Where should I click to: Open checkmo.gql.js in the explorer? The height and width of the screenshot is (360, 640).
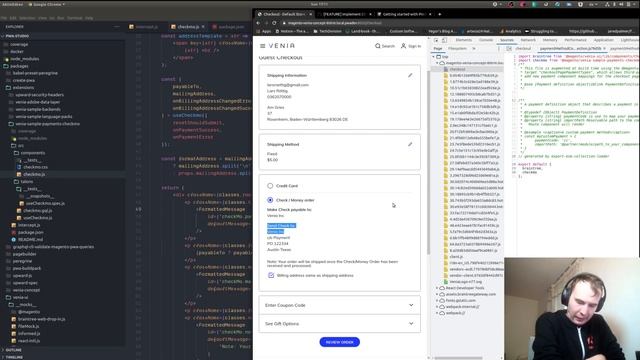[38, 211]
